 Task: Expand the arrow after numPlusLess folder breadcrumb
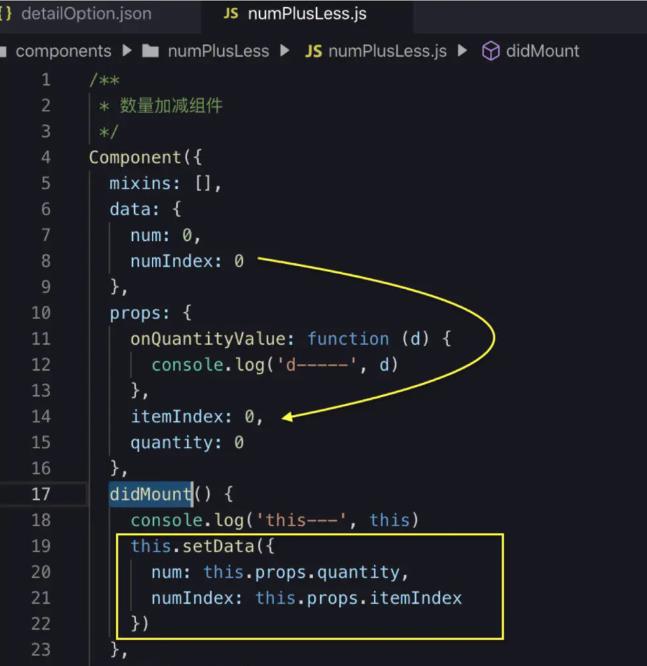click(x=285, y=51)
